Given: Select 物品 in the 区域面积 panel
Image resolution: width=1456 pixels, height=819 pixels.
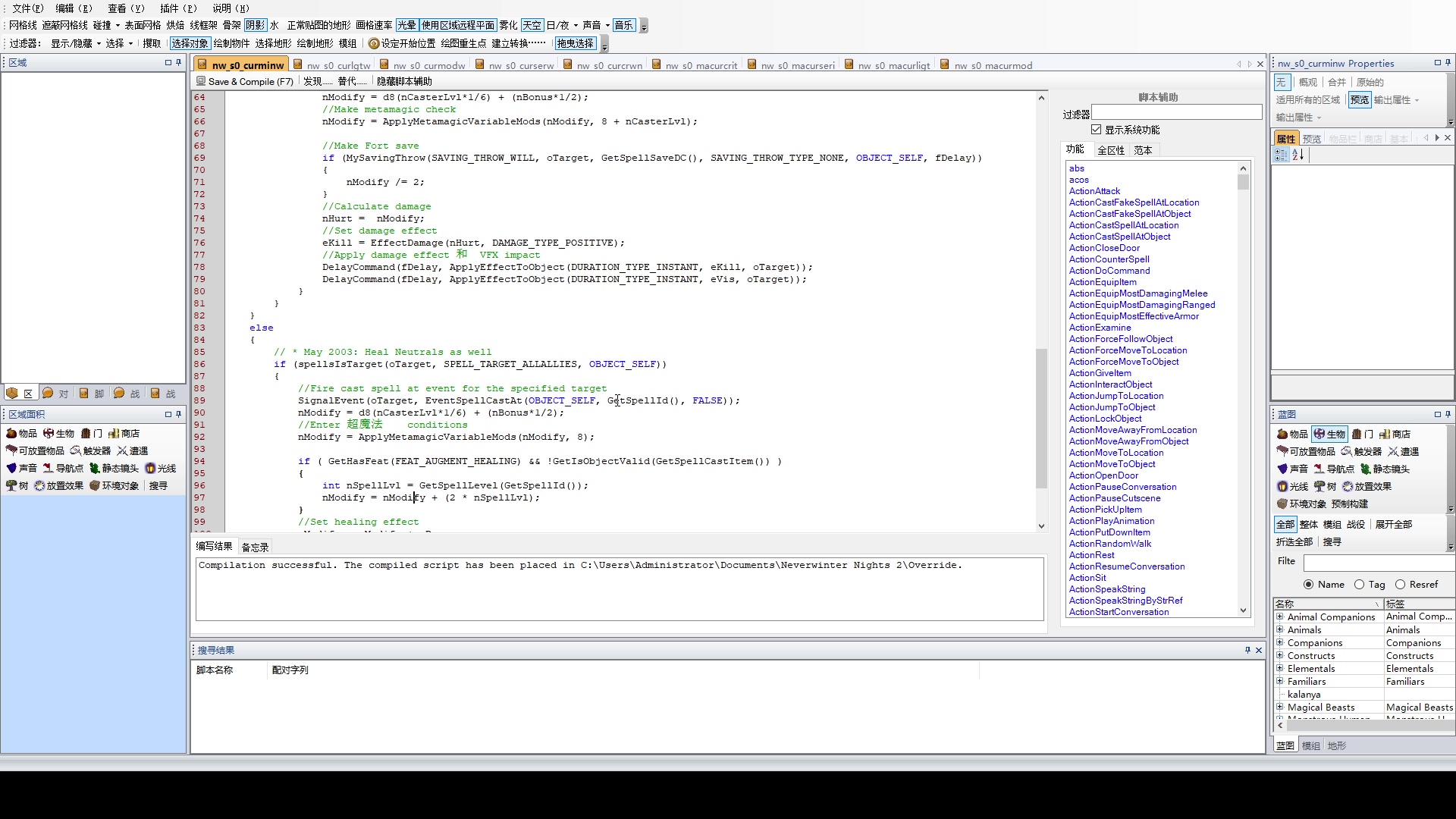Looking at the screenshot, I should tap(21, 433).
